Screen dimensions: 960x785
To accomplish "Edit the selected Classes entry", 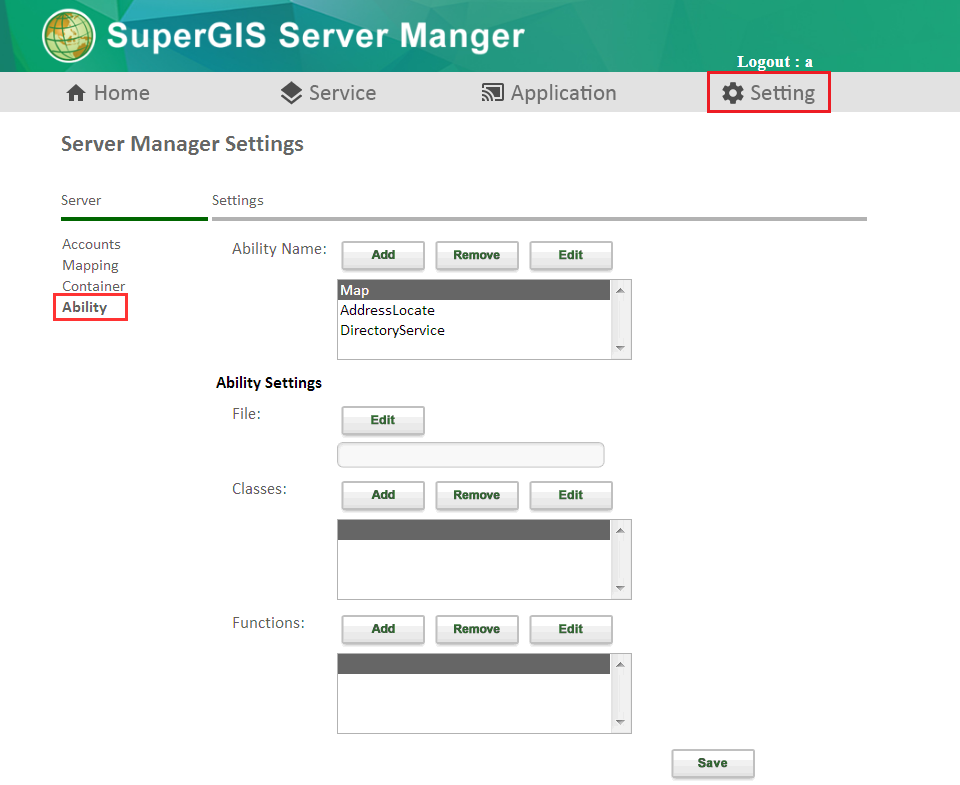I will tap(571, 495).
